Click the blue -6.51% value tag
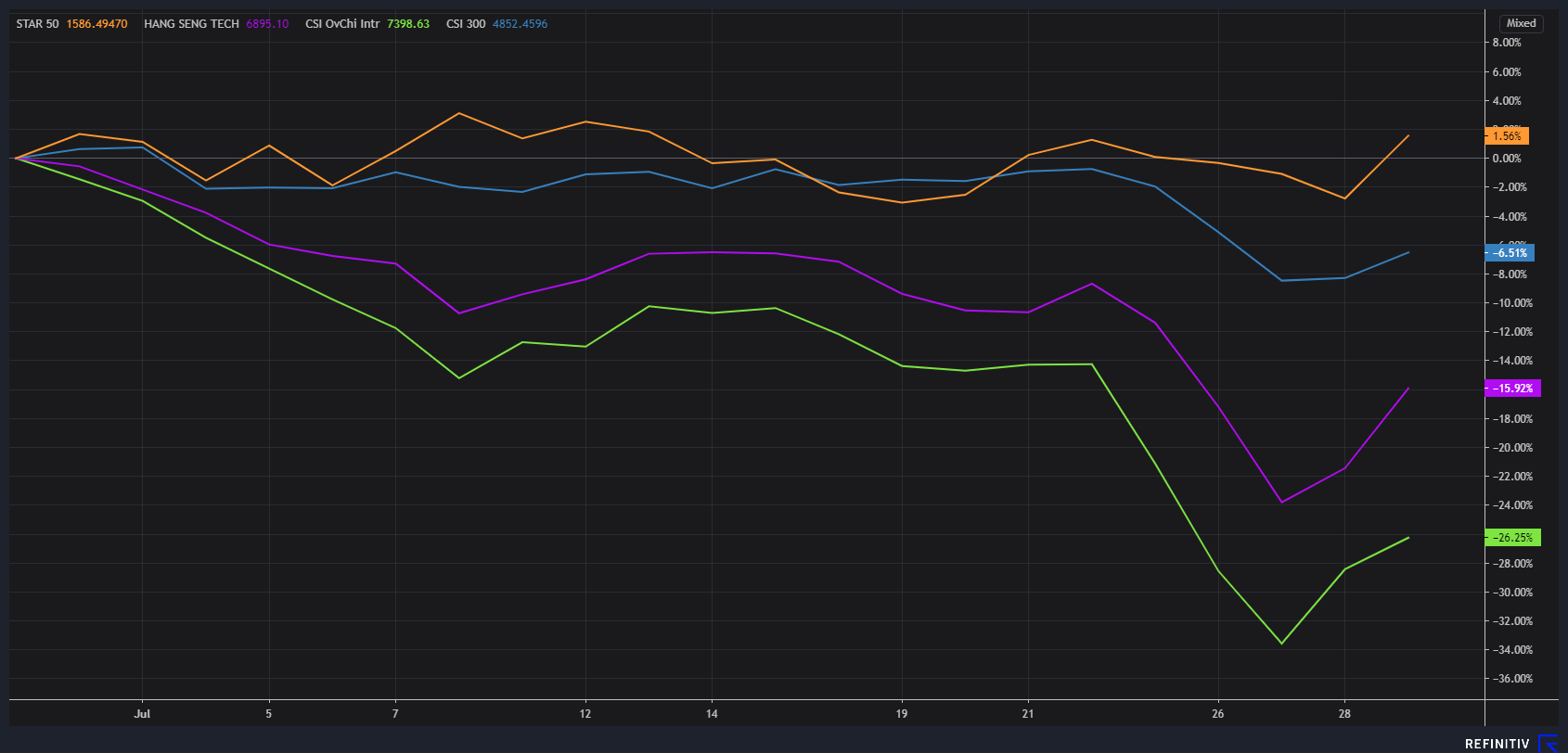This screenshot has width=1568, height=753. click(1510, 253)
